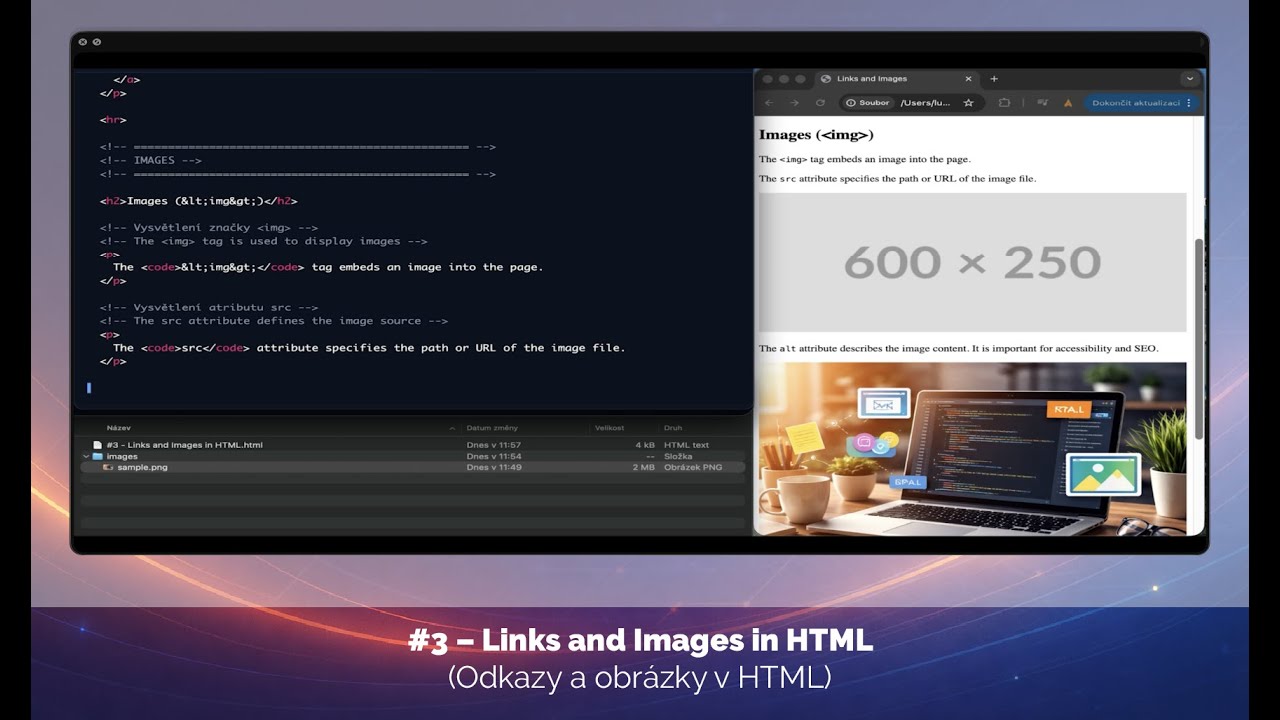This screenshot has height=720, width=1280.
Task: Click the Dokončit aktualizaci button
Action: pos(1136,103)
